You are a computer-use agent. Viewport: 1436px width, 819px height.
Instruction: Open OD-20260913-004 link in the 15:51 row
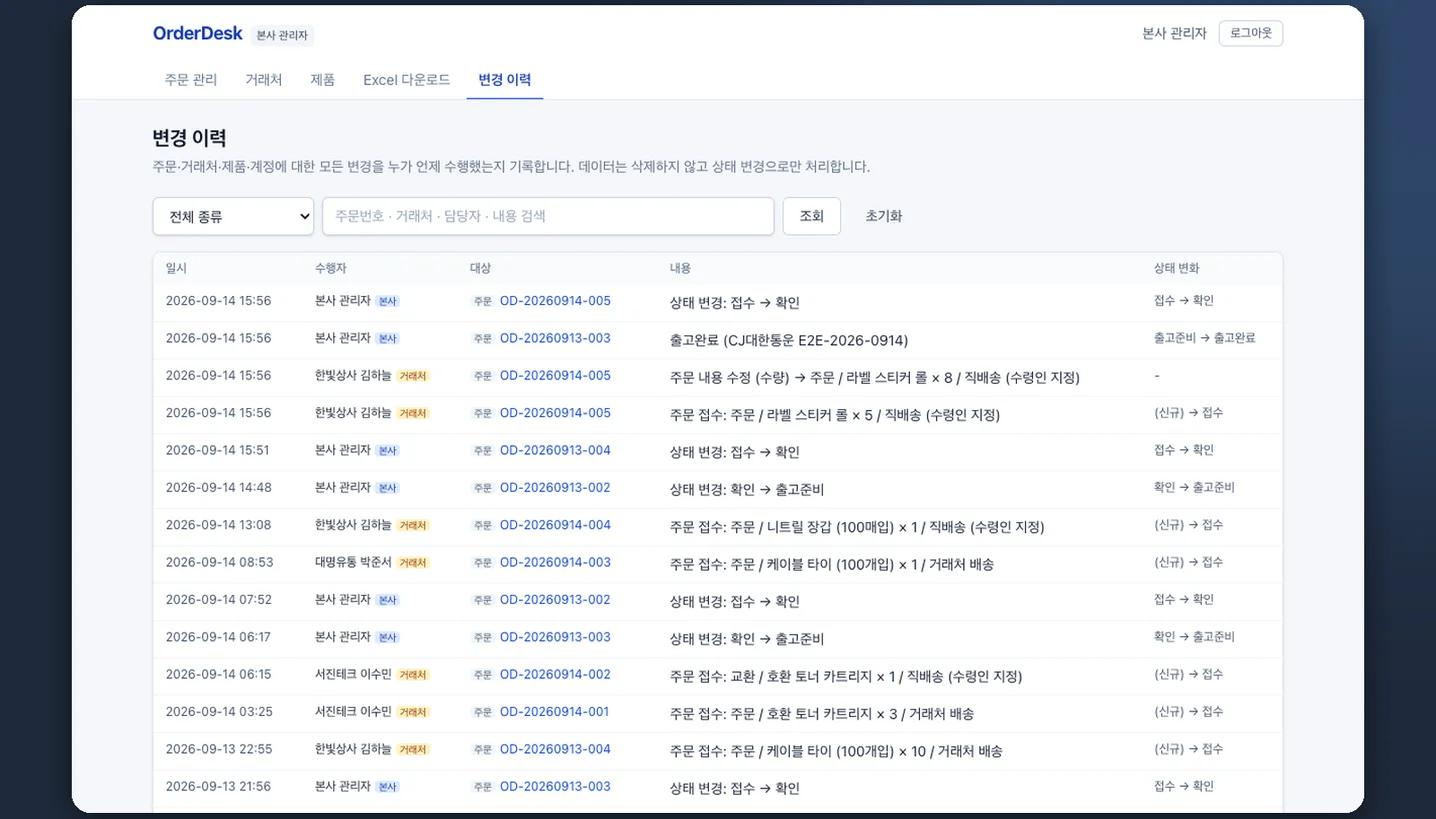coord(555,450)
